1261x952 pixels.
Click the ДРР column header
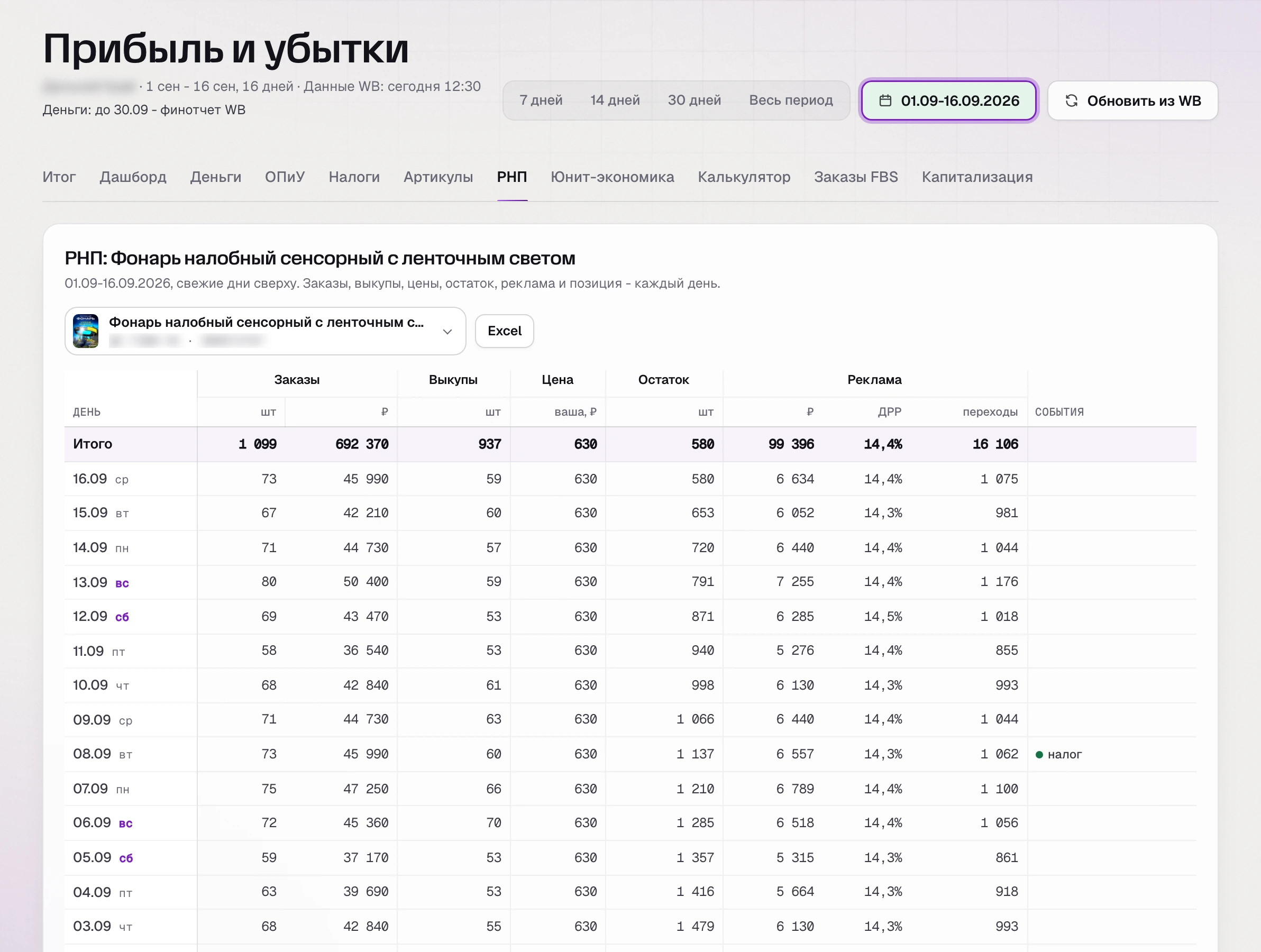(889, 411)
